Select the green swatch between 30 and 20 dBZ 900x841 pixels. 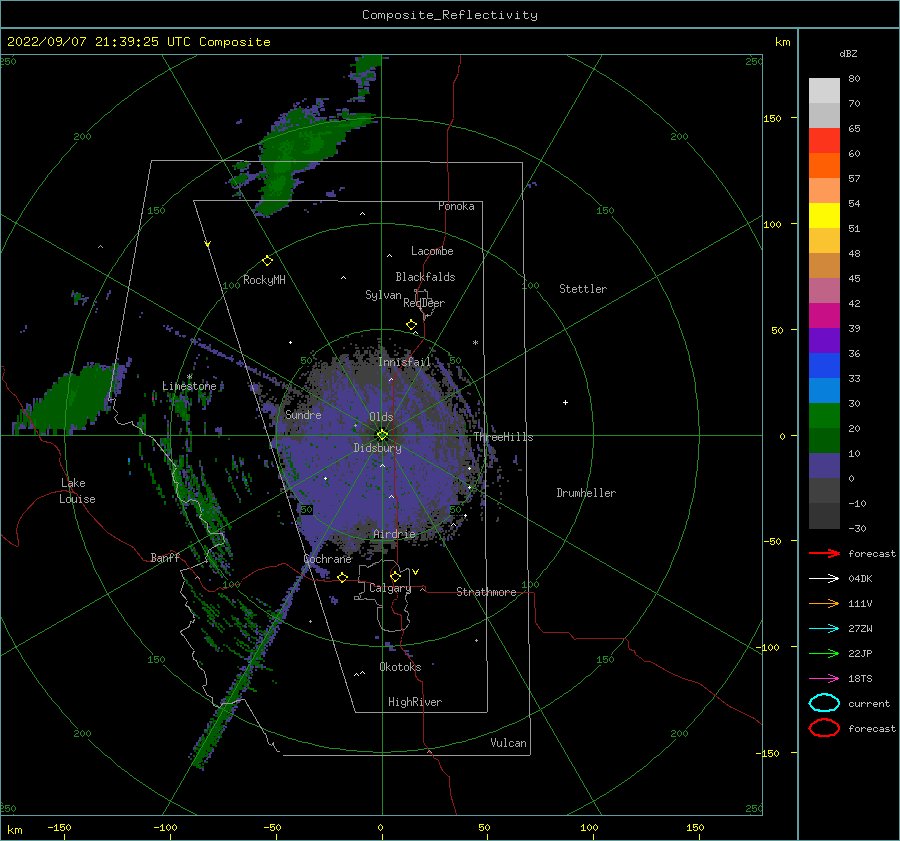(824, 416)
